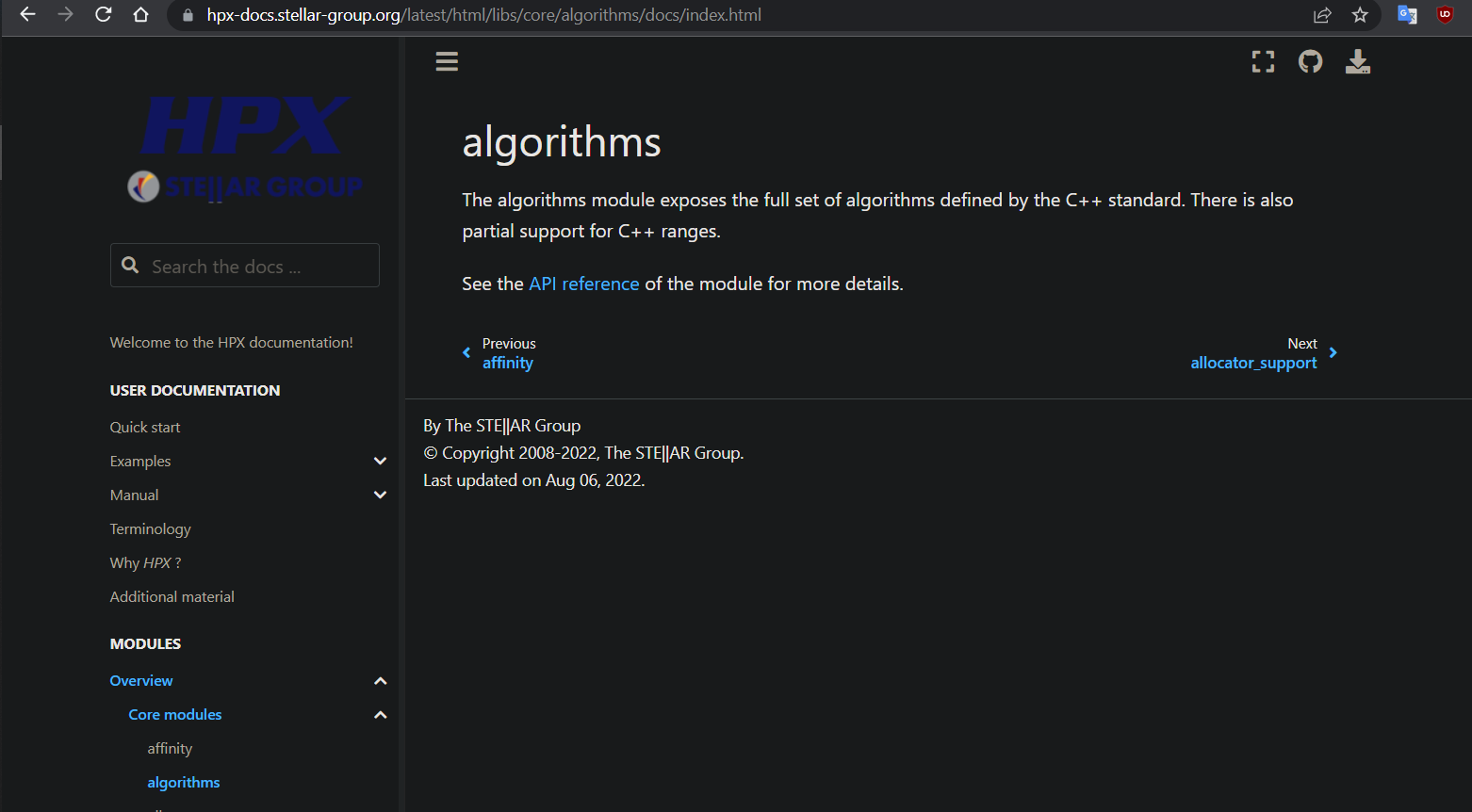Collapse the Overview section

(x=380, y=680)
